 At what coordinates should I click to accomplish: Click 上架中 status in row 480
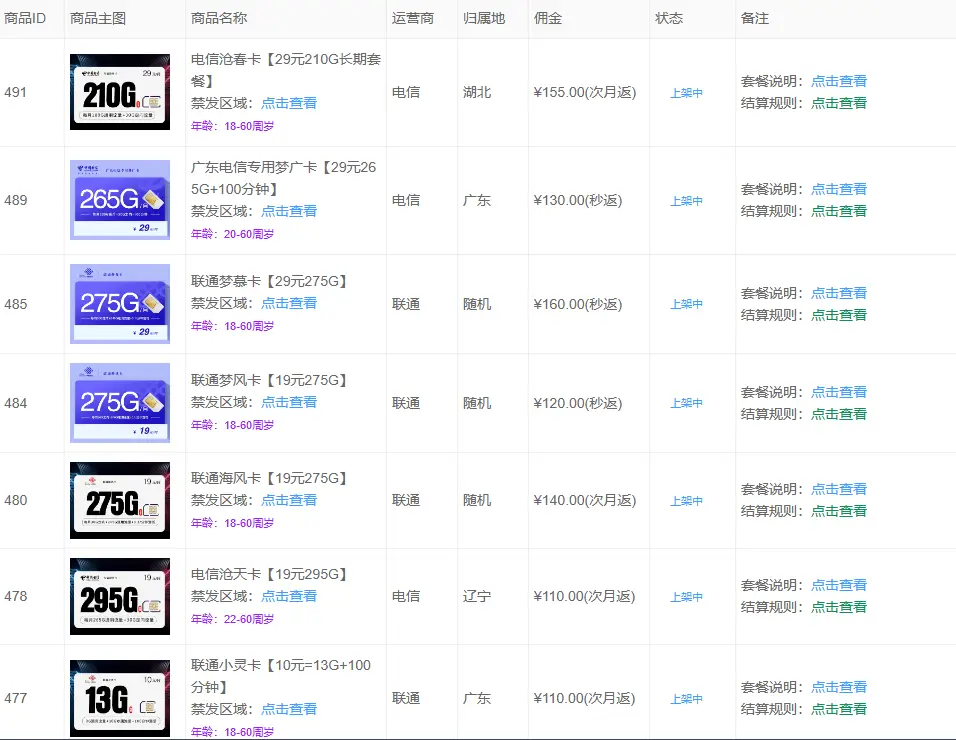click(687, 500)
